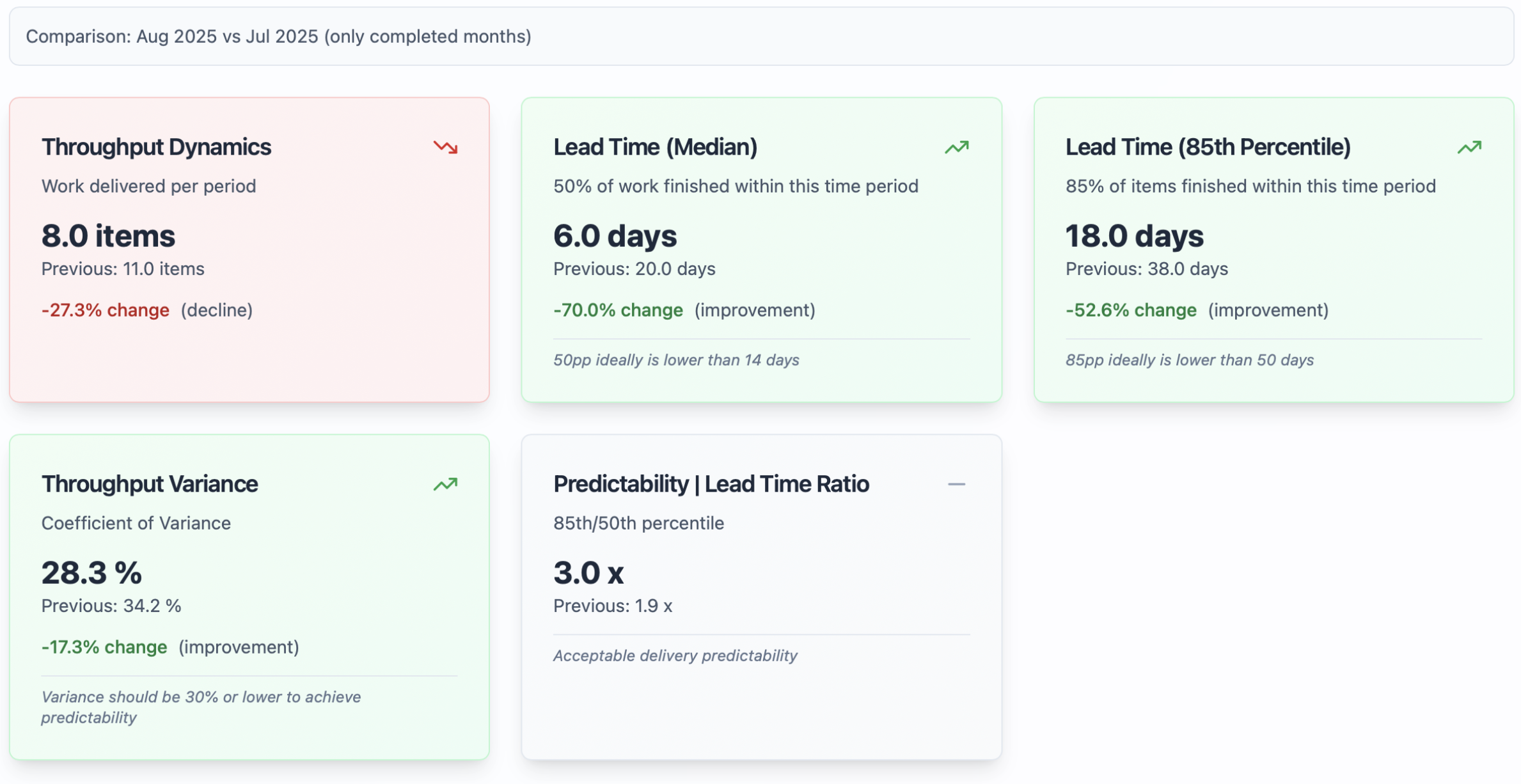
Task: Click the Lead Time (Median) heading
Action: coord(655,147)
